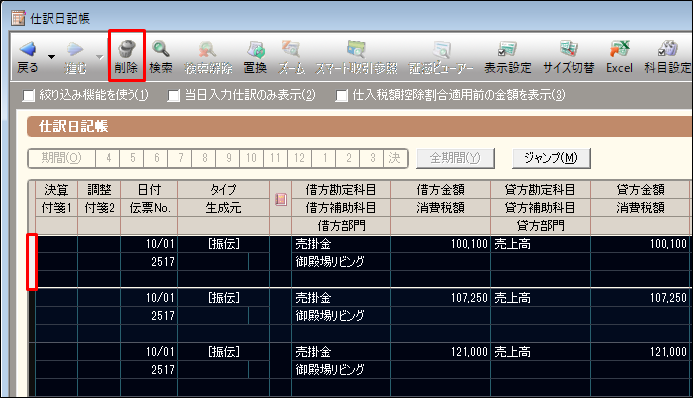Select month 10 in period bar
693x398 pixels.
[252, 158]
